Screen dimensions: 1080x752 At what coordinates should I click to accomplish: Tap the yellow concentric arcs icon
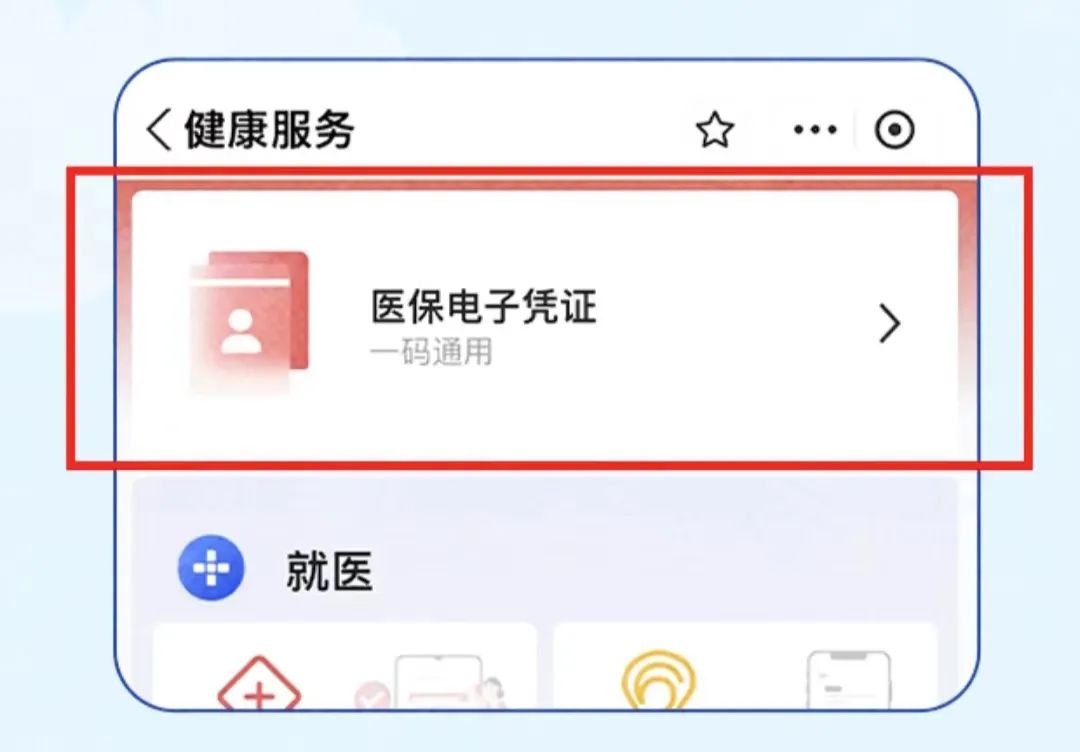click(659, 680)
